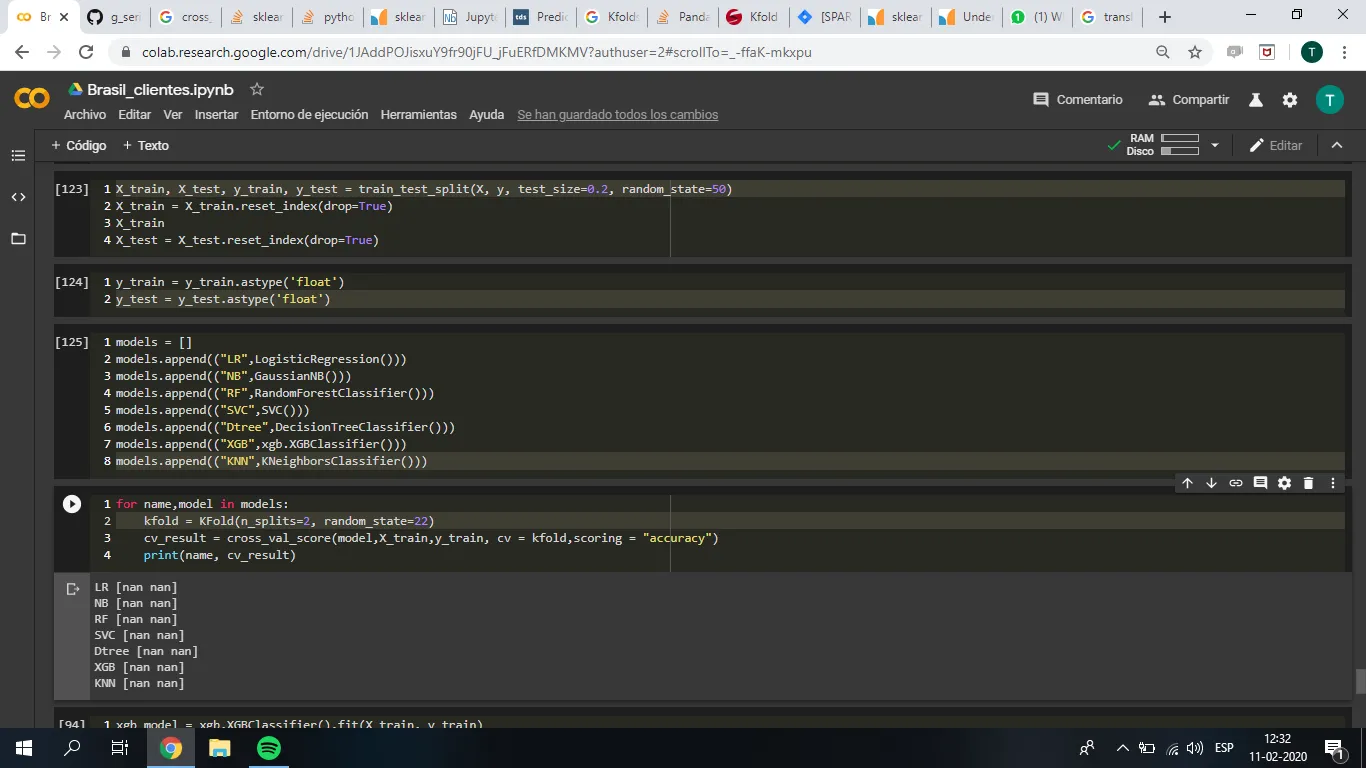Add a comment to the selected cell
1366x768 pixels.
(x=1260, y=483)
